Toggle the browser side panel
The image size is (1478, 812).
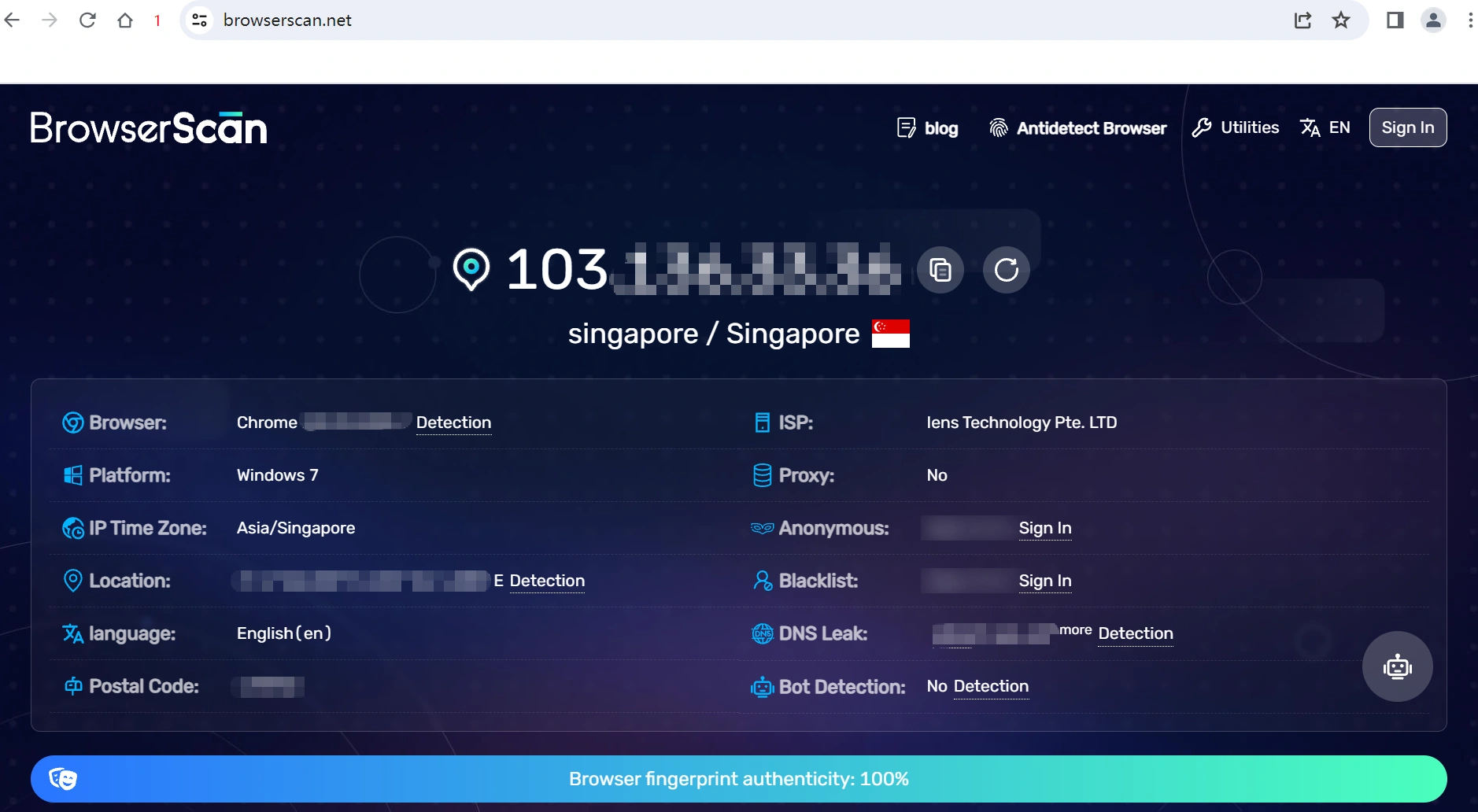coord(1395,20)
